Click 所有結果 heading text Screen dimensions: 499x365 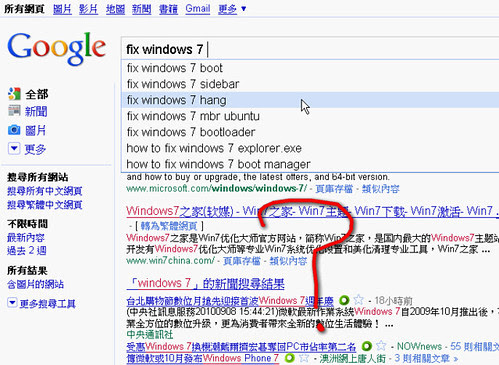point(27,270)
